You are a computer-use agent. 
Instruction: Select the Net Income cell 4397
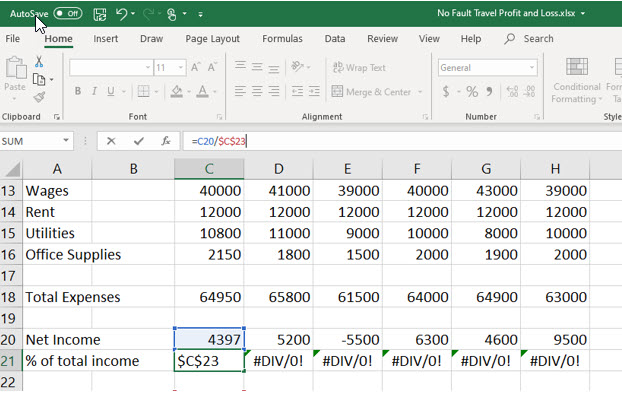(209, 339)
